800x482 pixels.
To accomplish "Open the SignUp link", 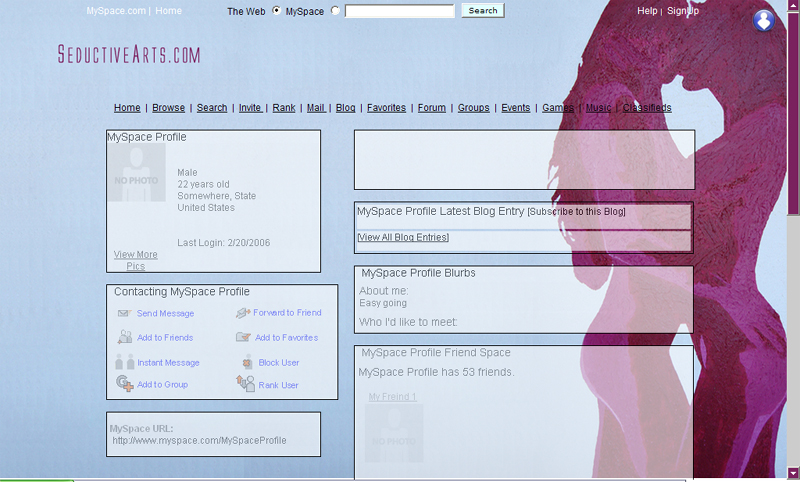I will click(x=683, y=11).
